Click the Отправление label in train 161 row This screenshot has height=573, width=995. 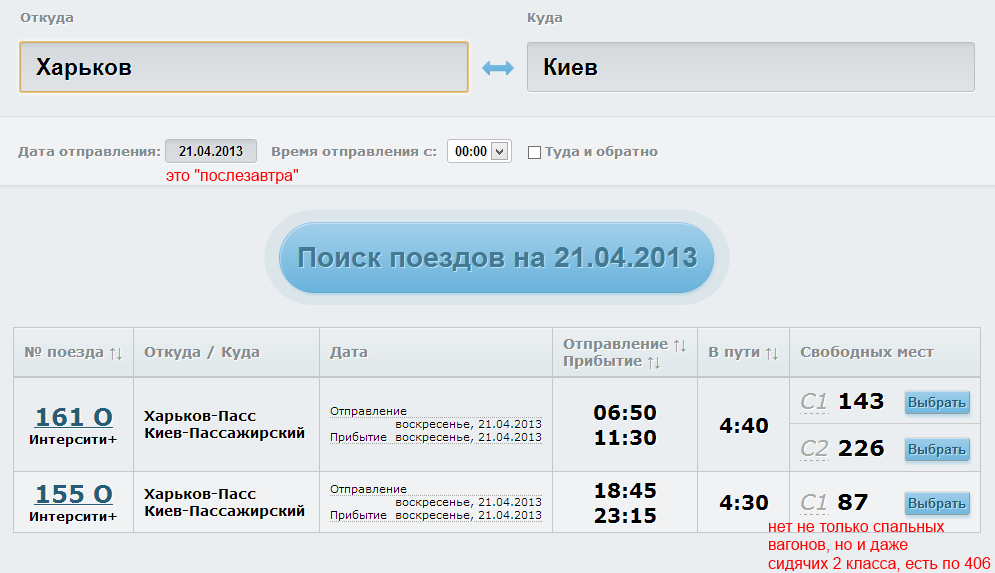coord(368,411)
